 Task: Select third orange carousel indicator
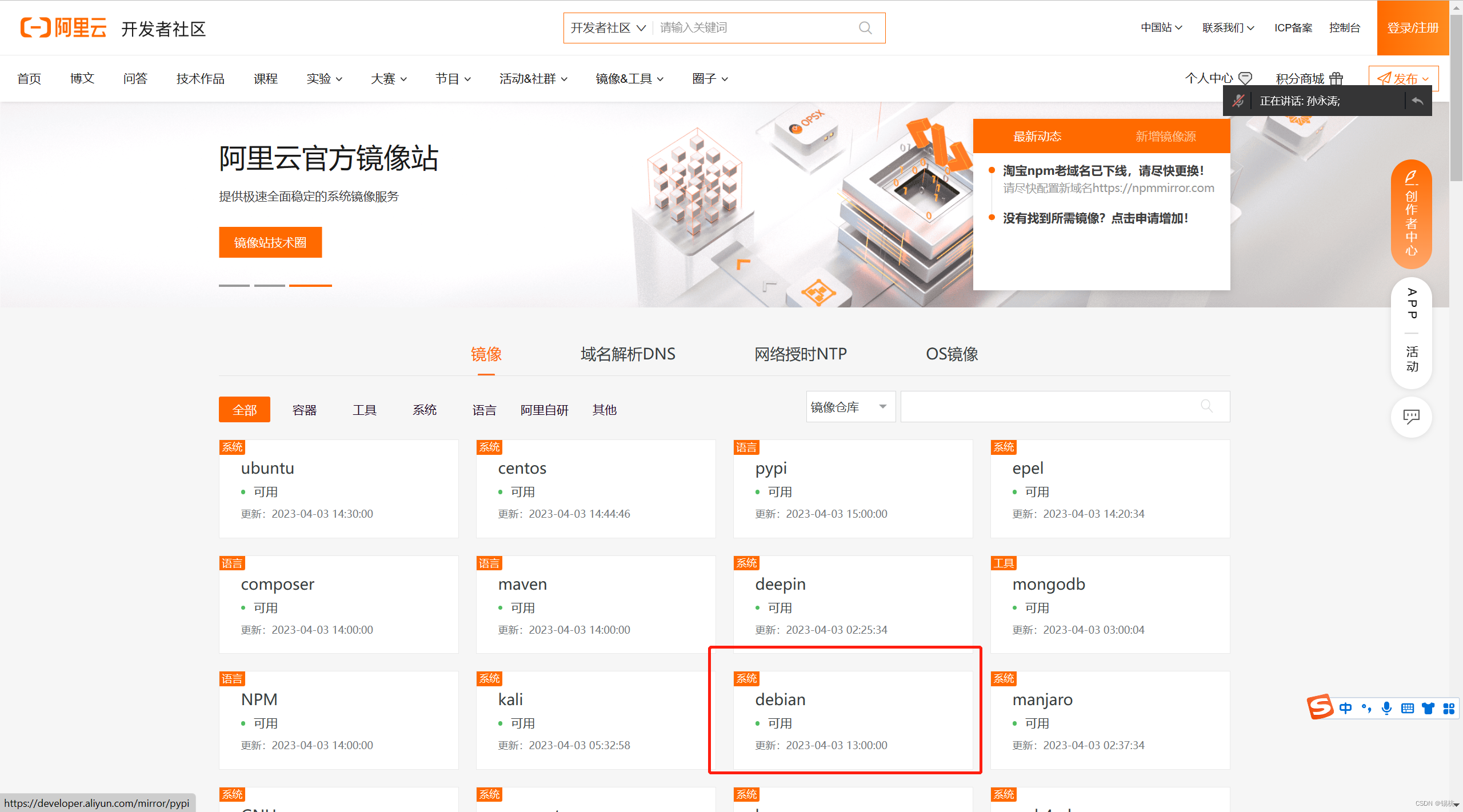310,285
